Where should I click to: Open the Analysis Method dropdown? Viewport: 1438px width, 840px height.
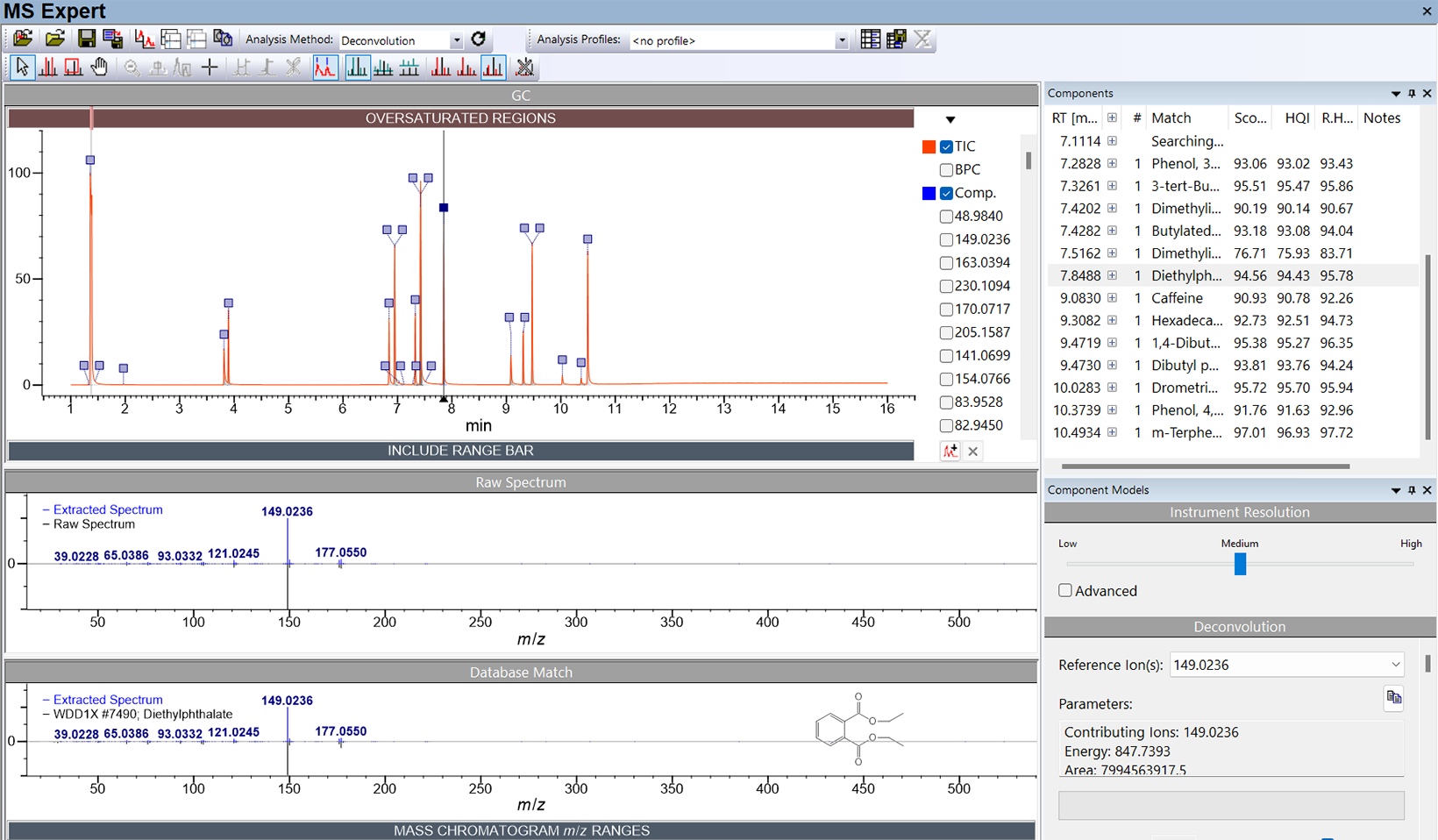point(456,40)
